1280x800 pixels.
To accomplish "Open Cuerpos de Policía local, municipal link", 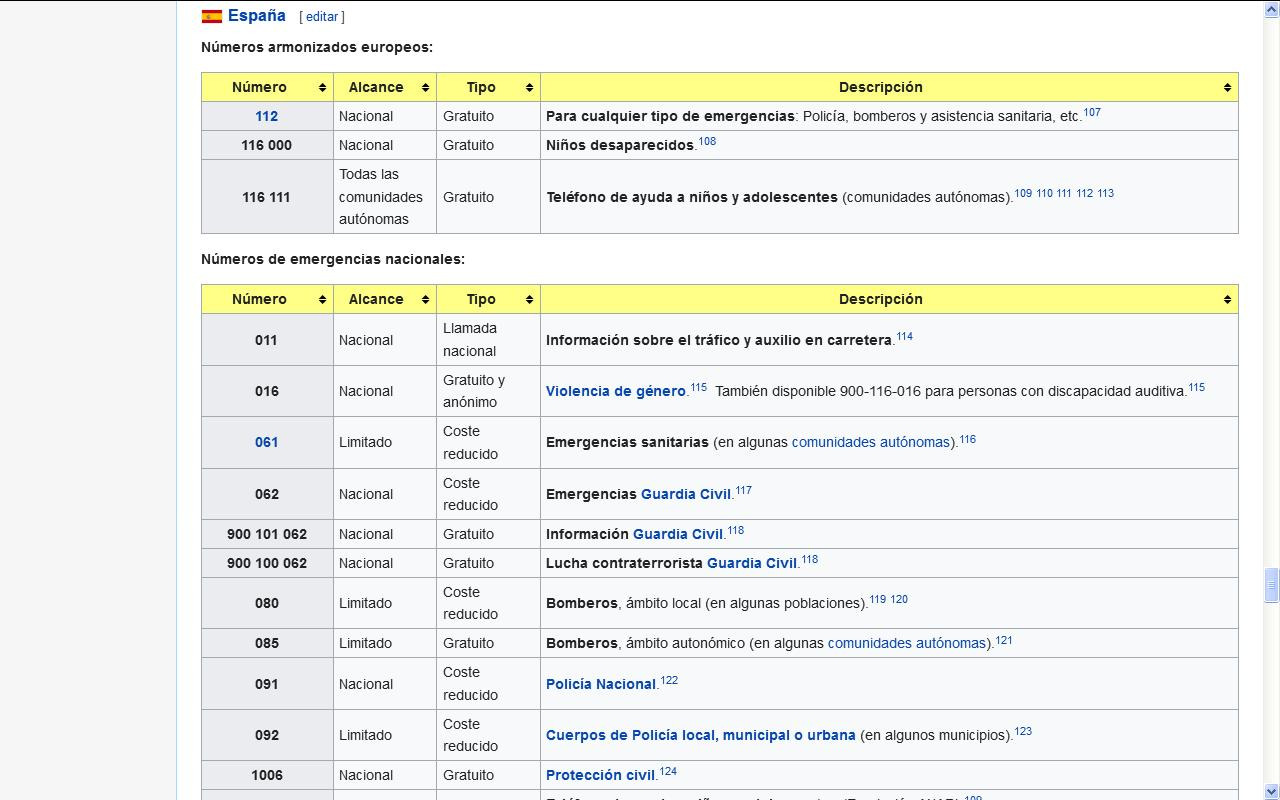I will [701, 735].
